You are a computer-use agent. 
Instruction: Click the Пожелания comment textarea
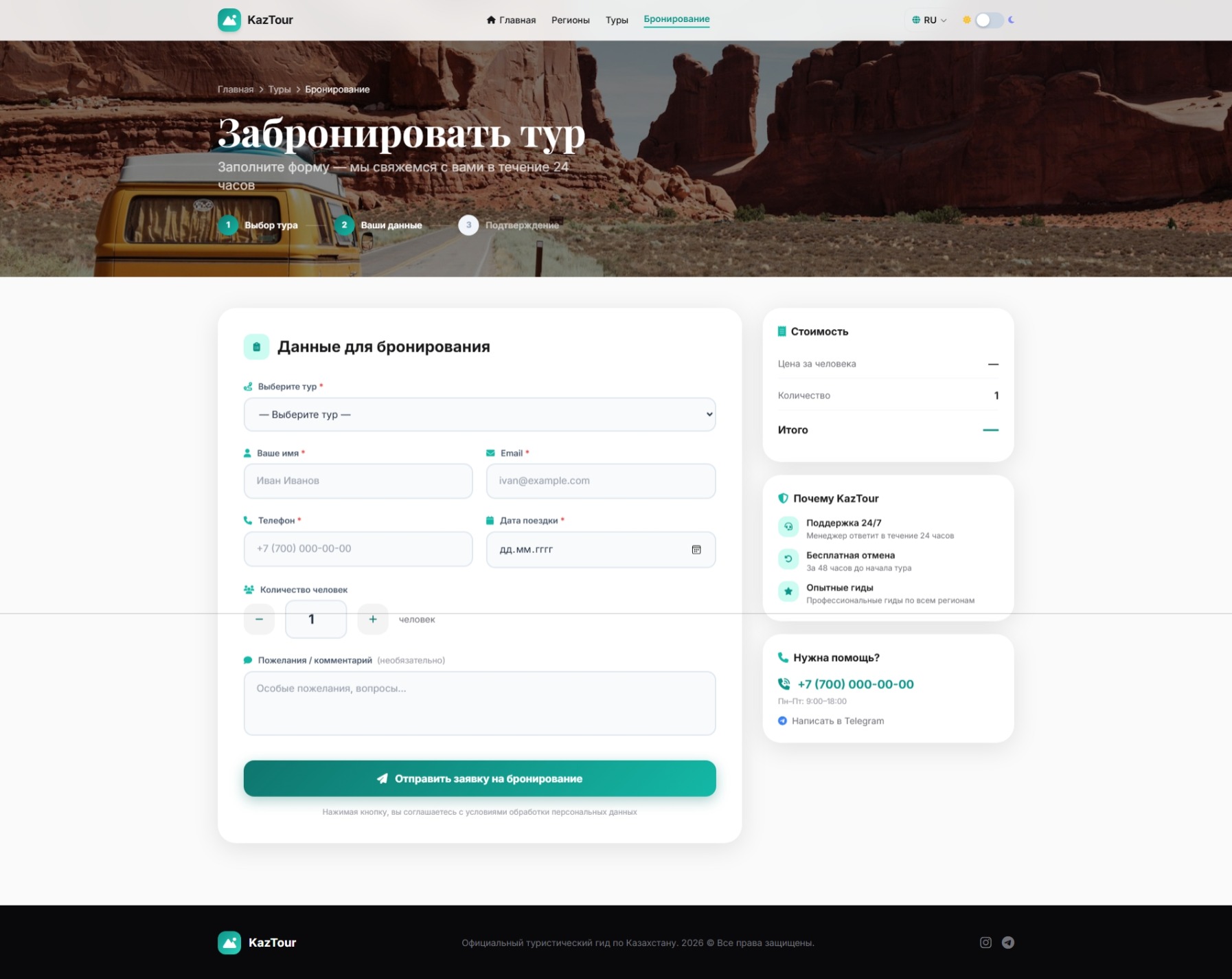[x=479, y=704]
